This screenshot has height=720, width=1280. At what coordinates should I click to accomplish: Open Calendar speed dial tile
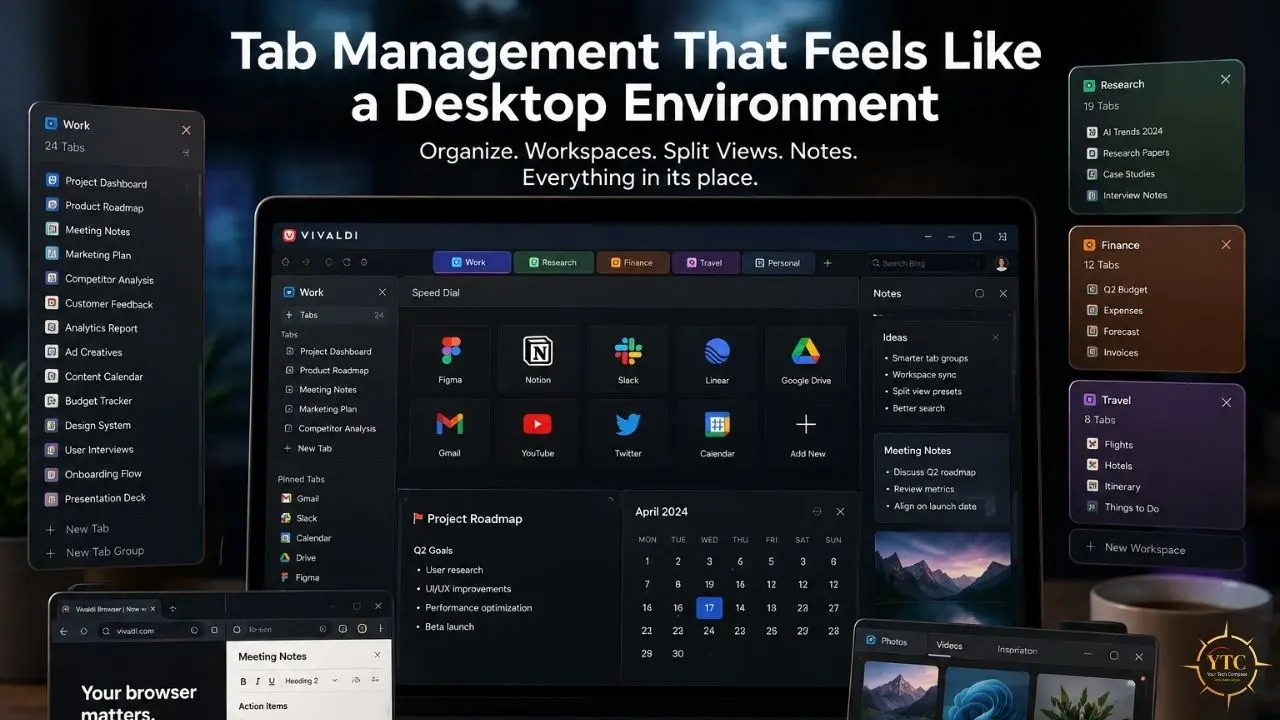717,433
